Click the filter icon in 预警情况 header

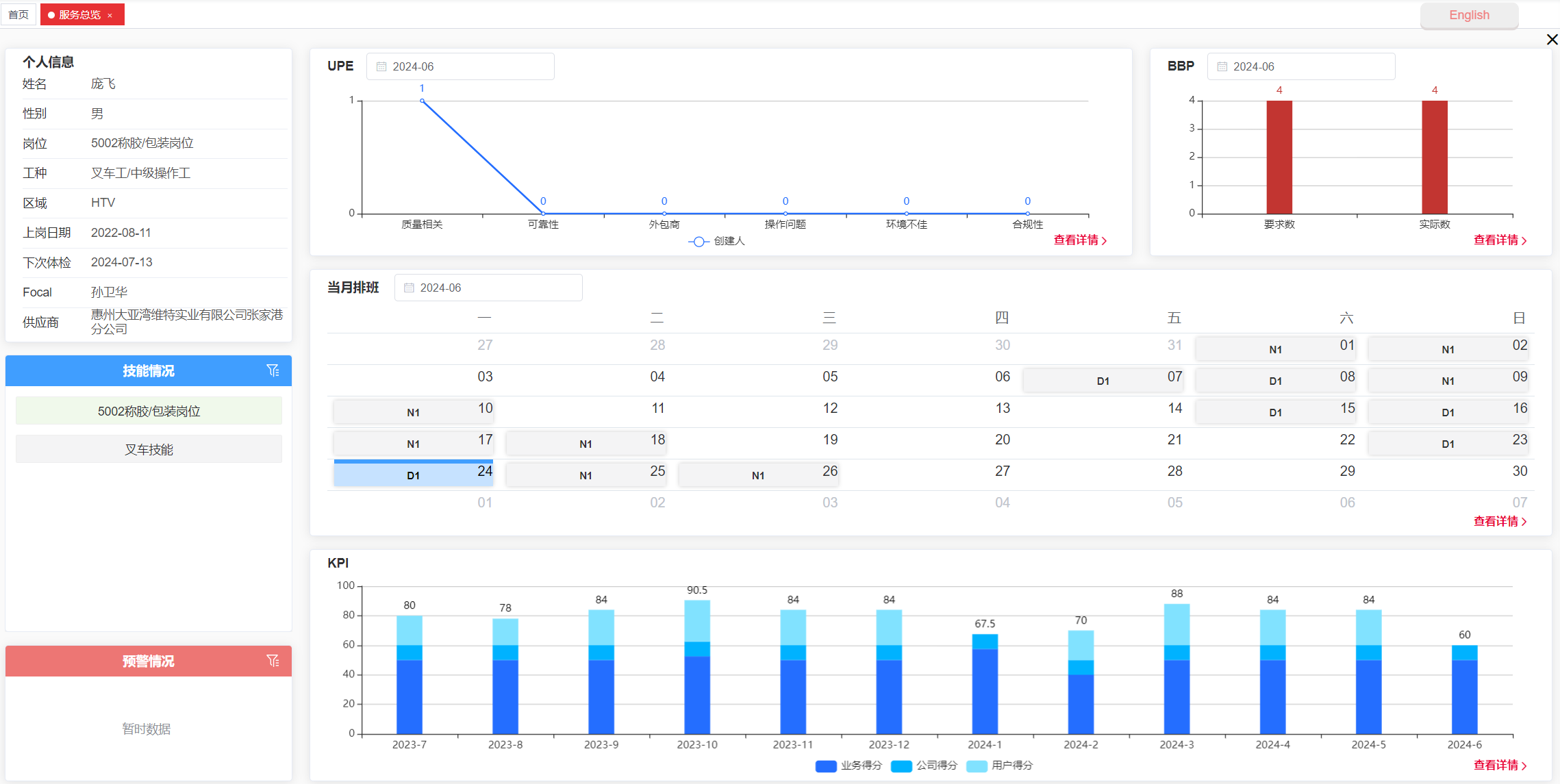[273, 661]
